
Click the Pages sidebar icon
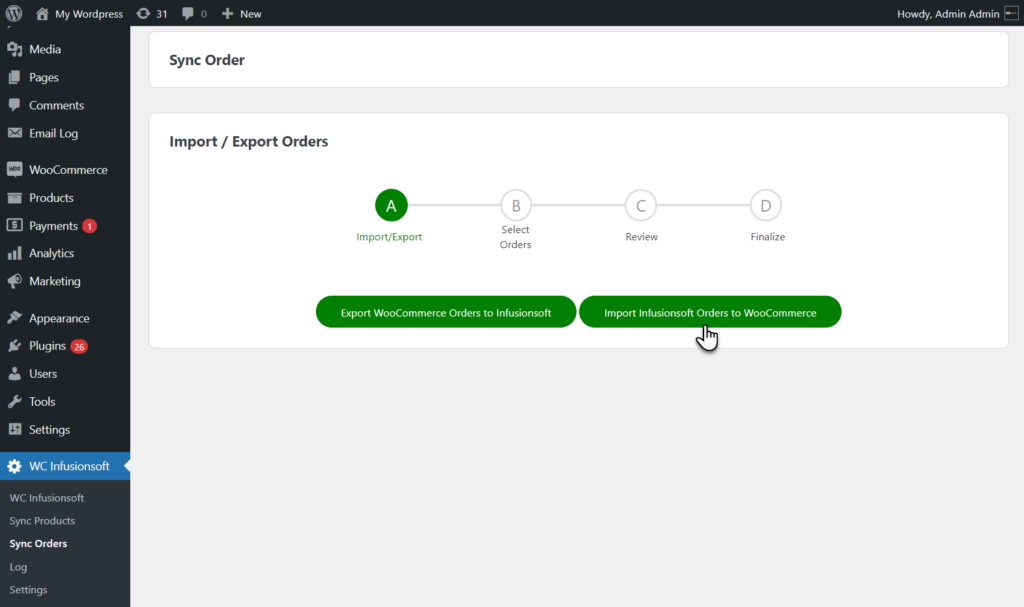point(14,77)
